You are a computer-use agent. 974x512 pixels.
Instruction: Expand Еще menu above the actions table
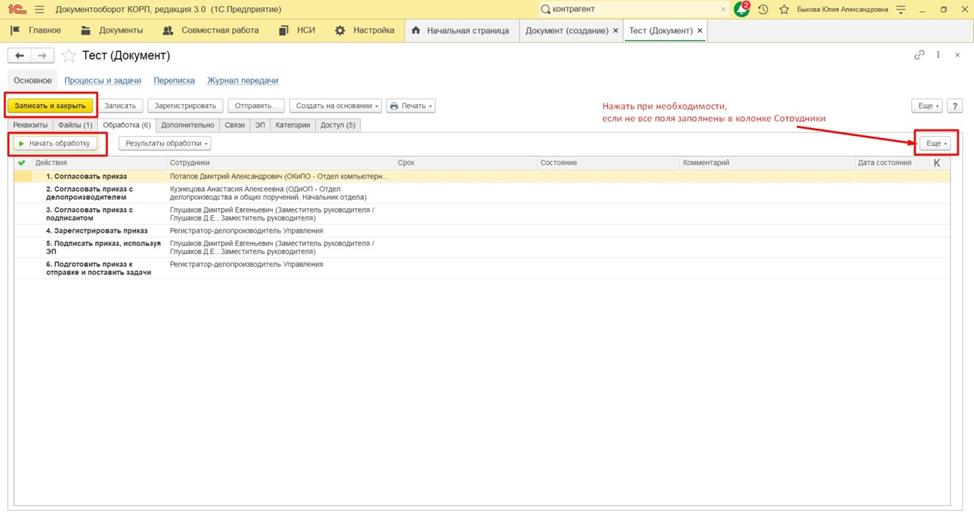[x=935, y=144]
